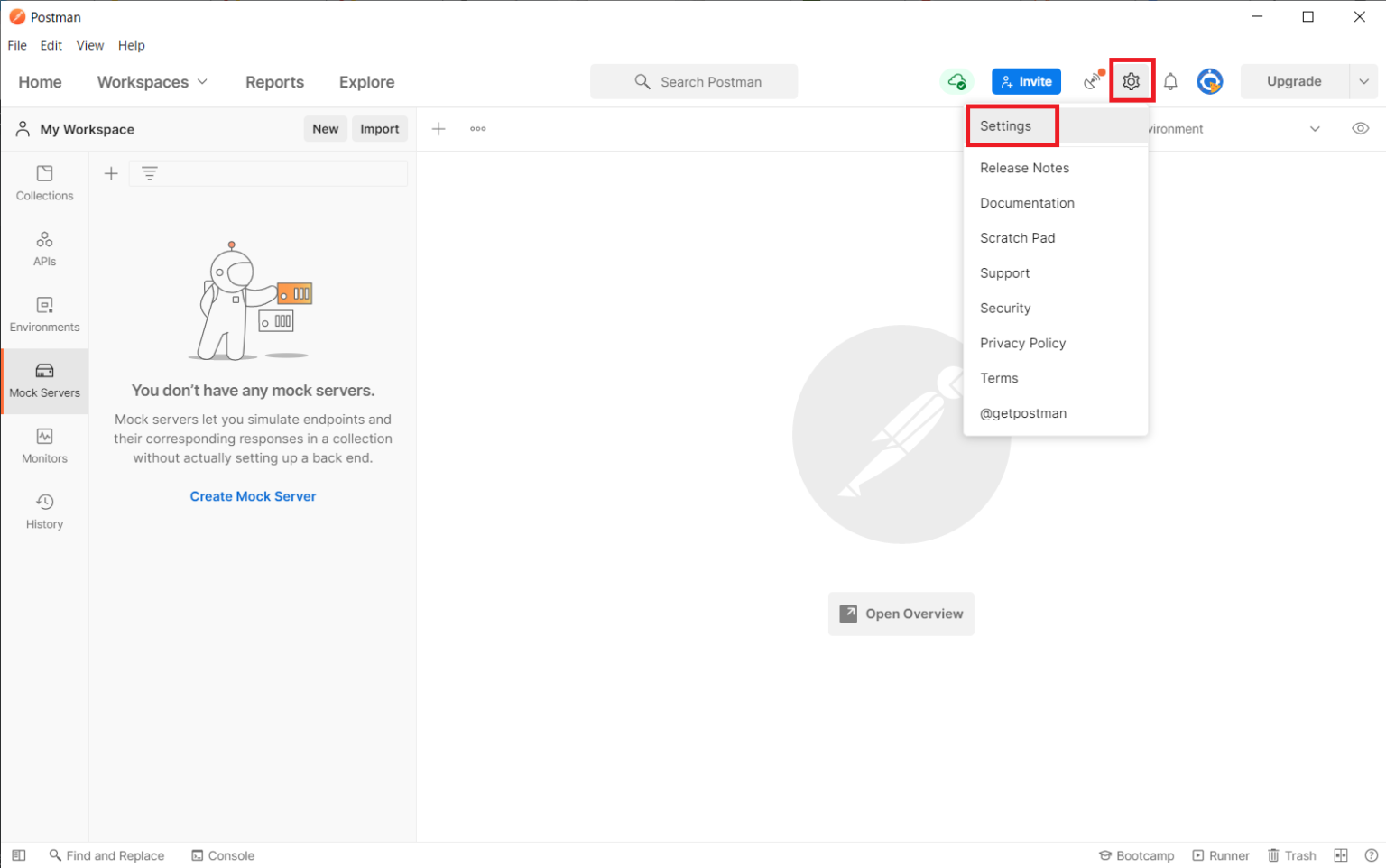Expand the Upgrade button dropdown arrow
Viewport: 1386px width, 868px height.
(1363, 81)
